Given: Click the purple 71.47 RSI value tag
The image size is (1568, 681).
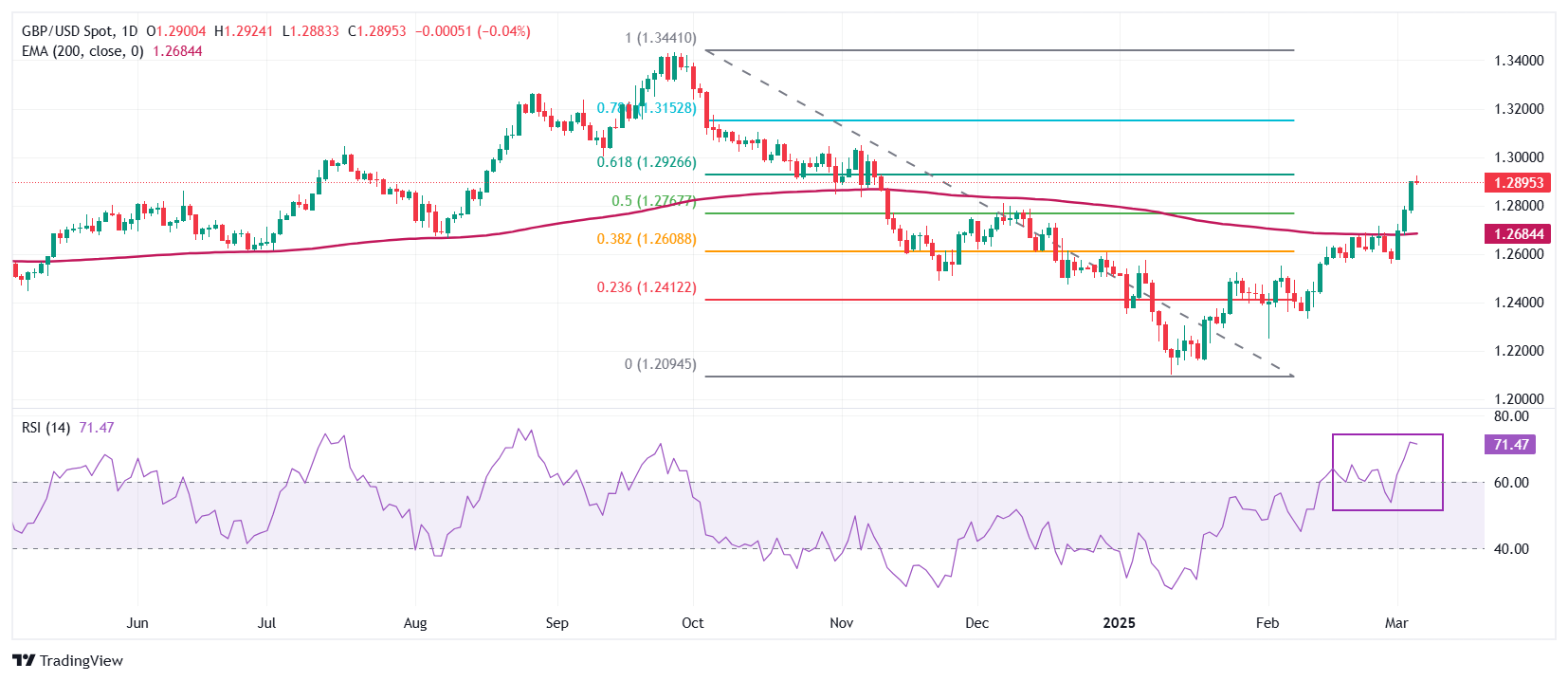Looking at the screenshot, I should (x=1511, y=445).
